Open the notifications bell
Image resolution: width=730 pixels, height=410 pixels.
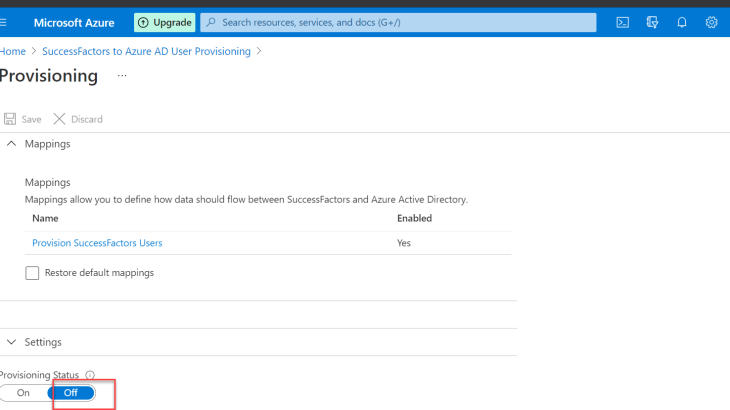coord(682,22)
